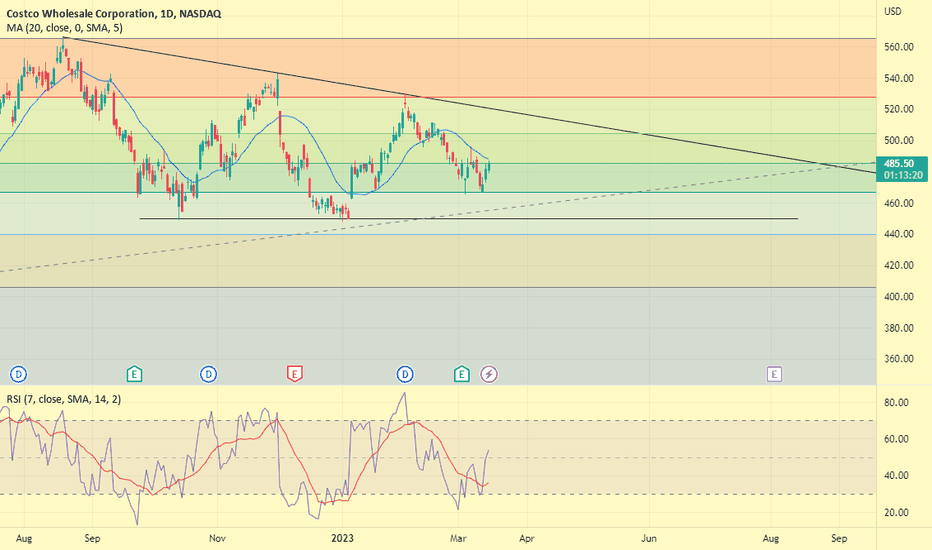Click the 560.00 price axis label
The width and height of the screenshot is (932, 550).
tap(899, 47)
